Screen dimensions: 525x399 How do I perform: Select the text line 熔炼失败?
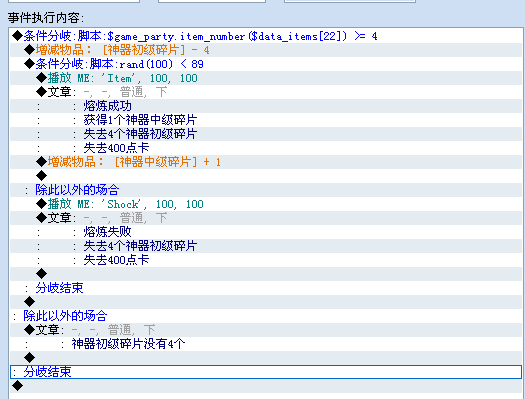[x=266, y=232]
